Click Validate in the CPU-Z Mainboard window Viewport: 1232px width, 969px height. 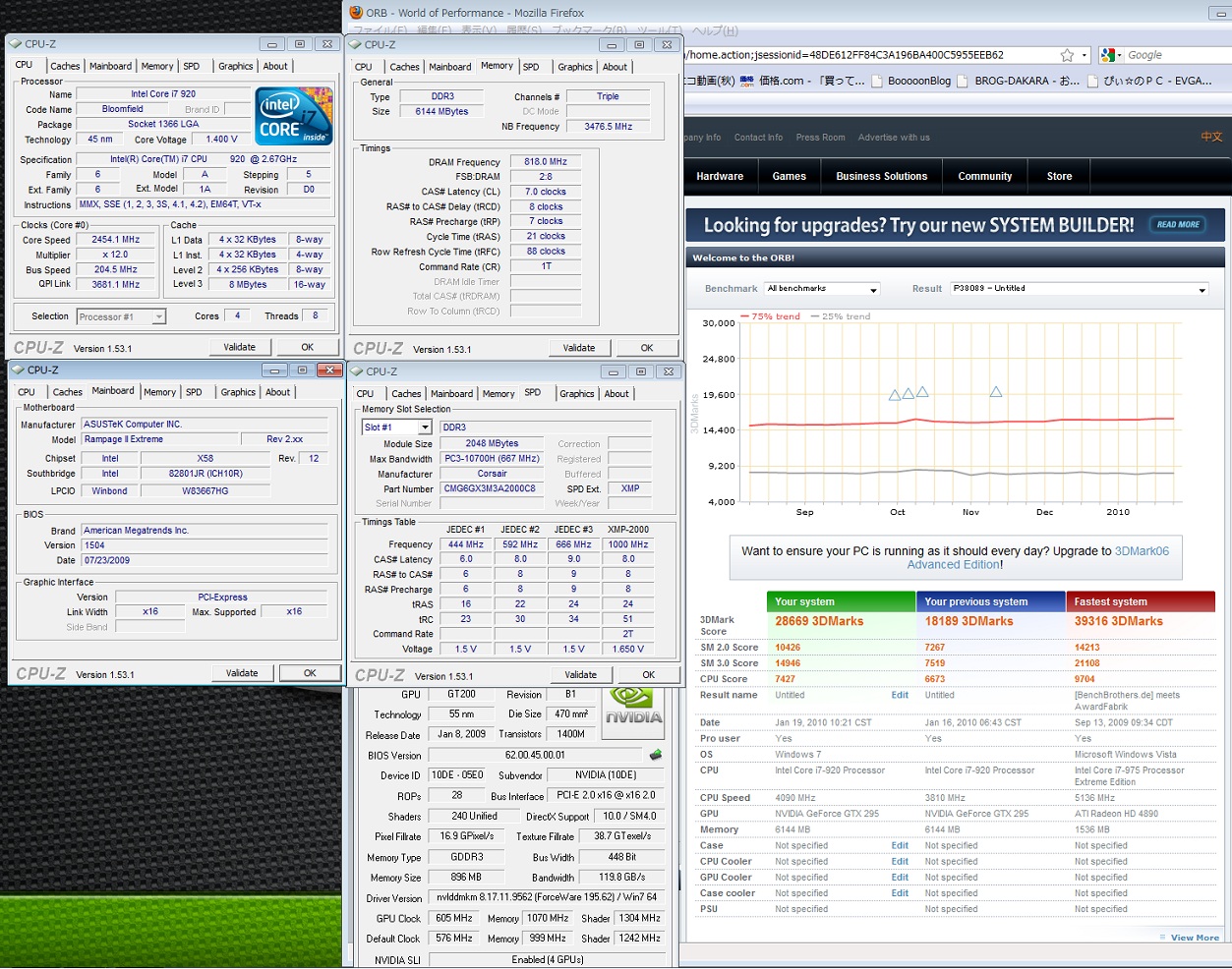tap(242, 673)
